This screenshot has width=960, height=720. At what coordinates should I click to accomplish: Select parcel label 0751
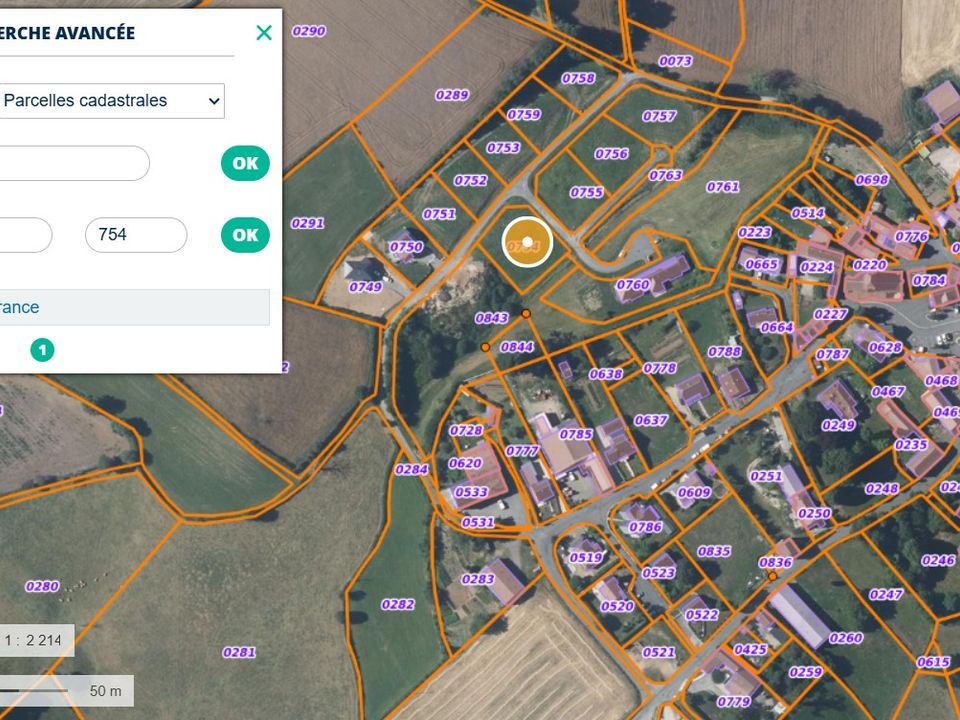439,214
